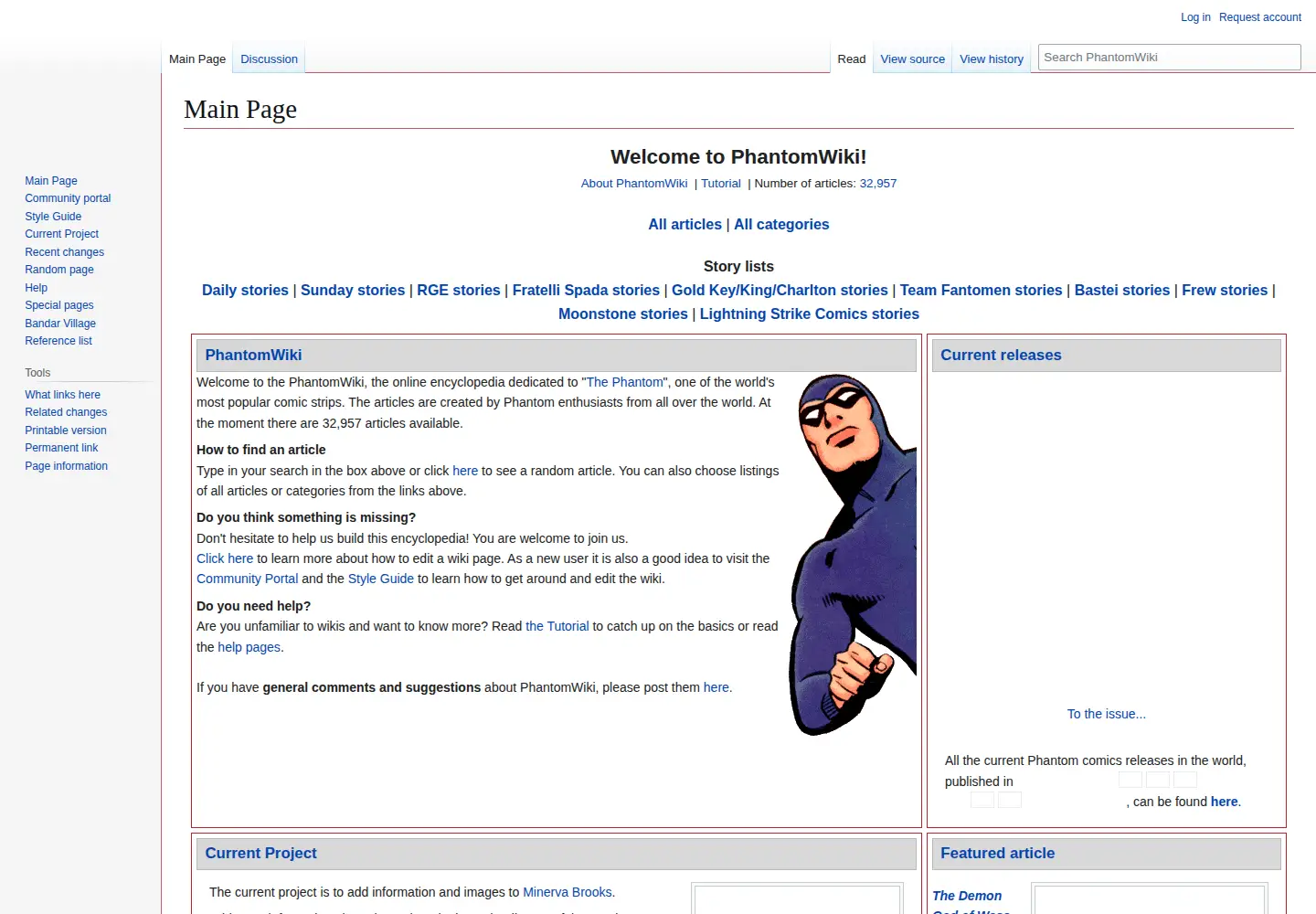Click bold 'here' link in Current releases
This screenshot has height=914, width=1316.
pyautogui.click(x=1225, y=802)
